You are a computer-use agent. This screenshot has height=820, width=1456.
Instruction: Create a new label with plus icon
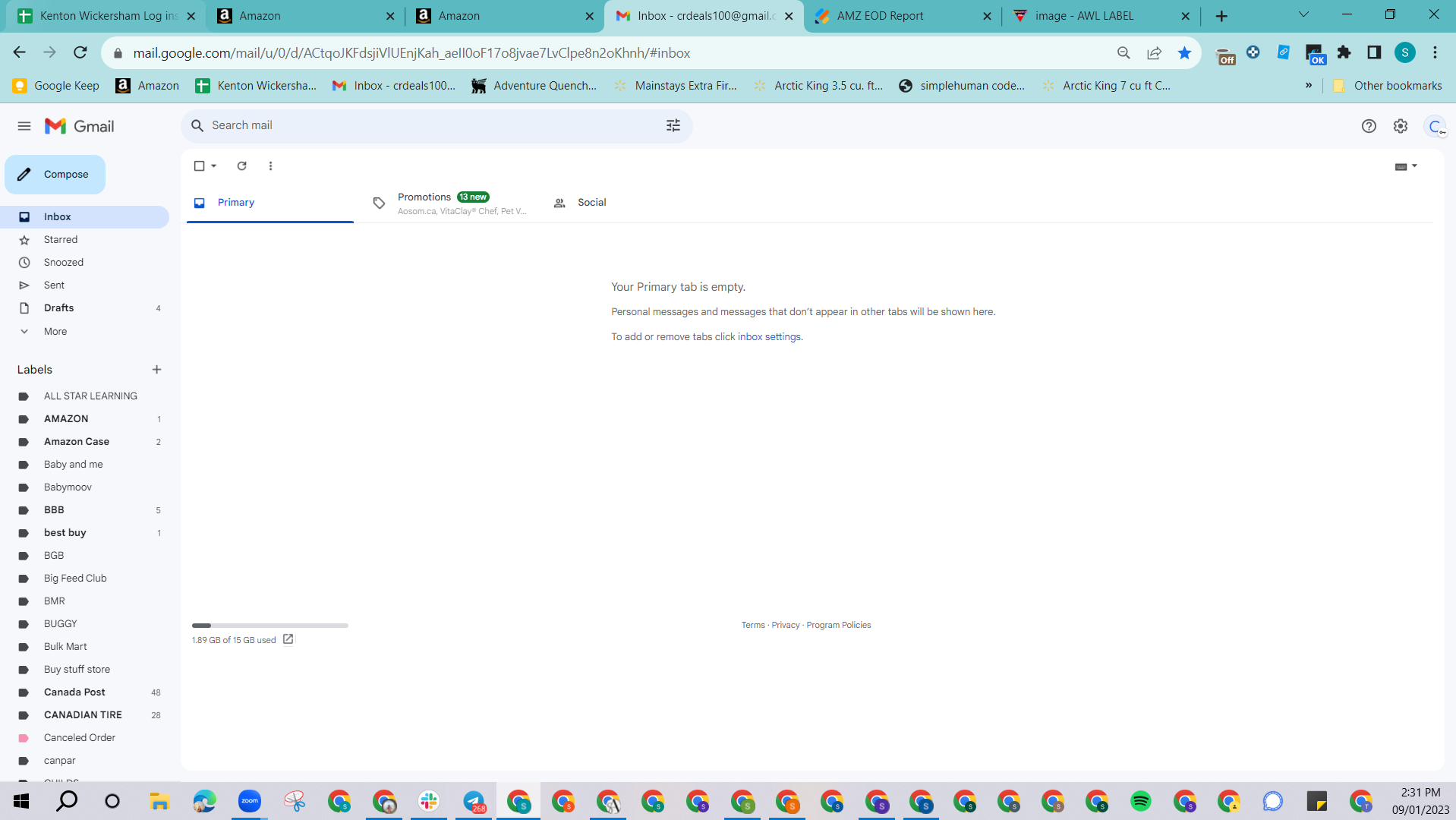157,370
